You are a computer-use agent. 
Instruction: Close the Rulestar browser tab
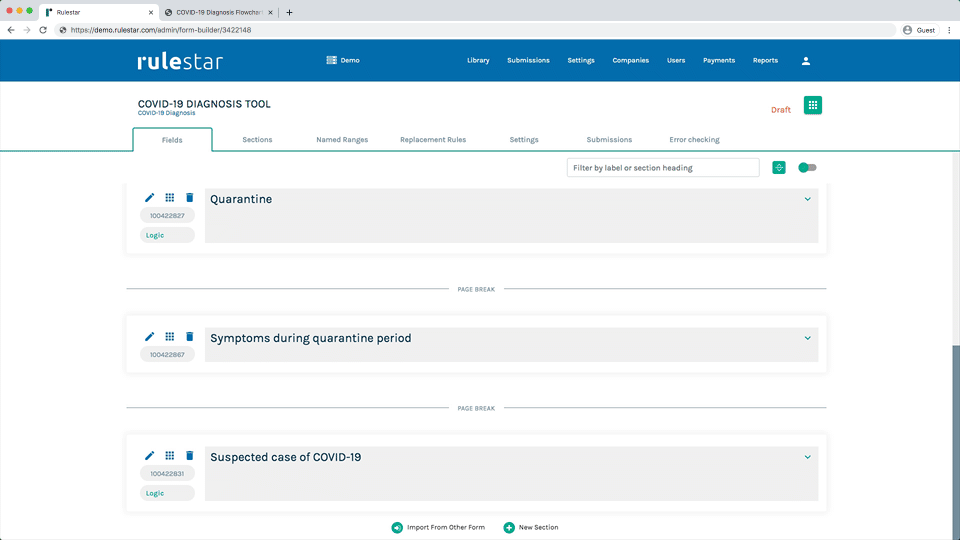(x=151, y=12)
